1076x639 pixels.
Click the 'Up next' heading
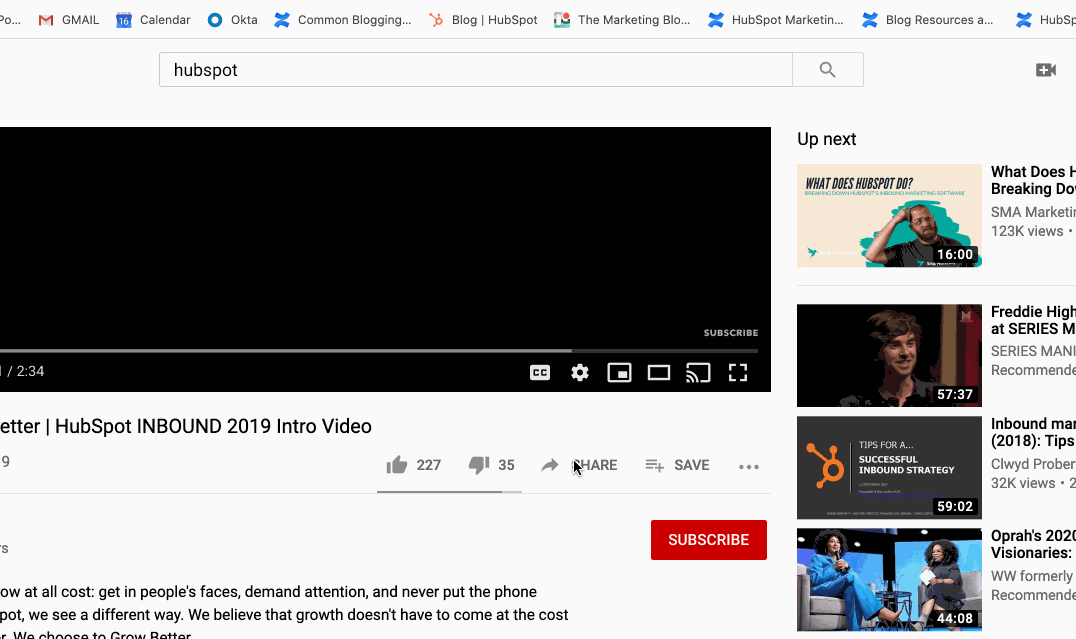pyautogui.click(x=826, y=139)
